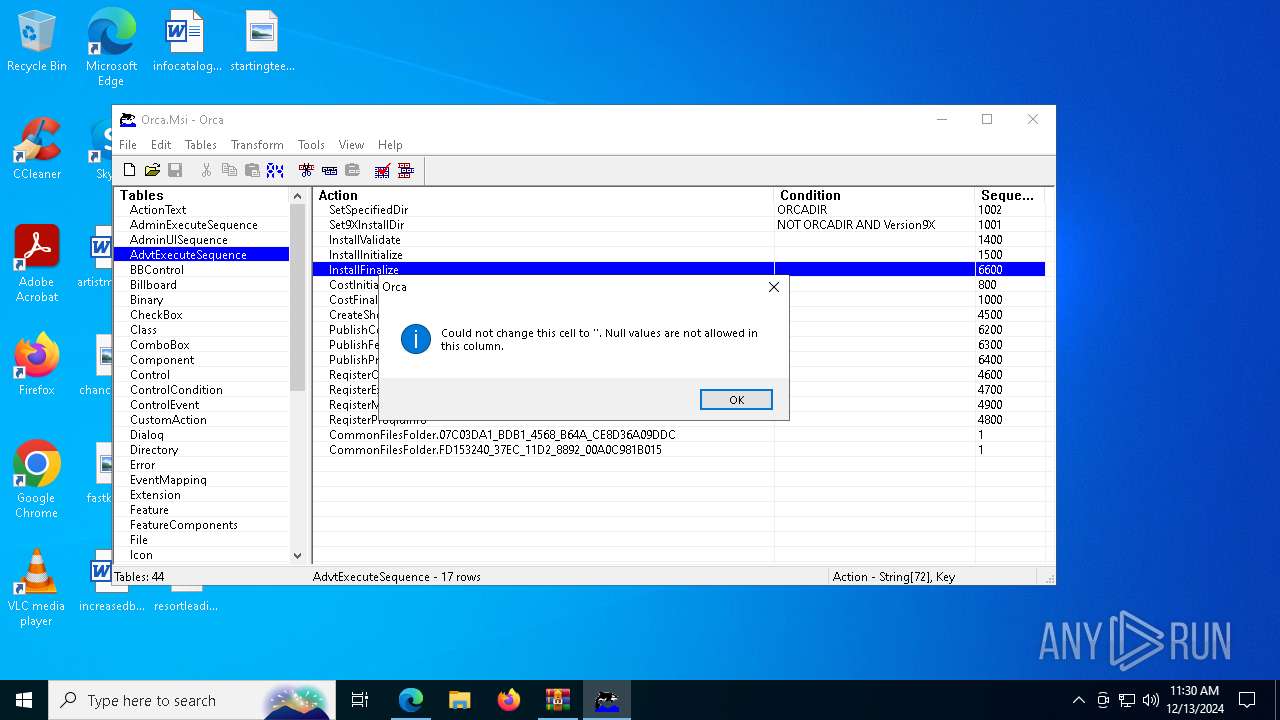This screenshot has height=720, width=1280.
Task: Show hidden tray icons chevron
Action: click(x=1078, y=700)
